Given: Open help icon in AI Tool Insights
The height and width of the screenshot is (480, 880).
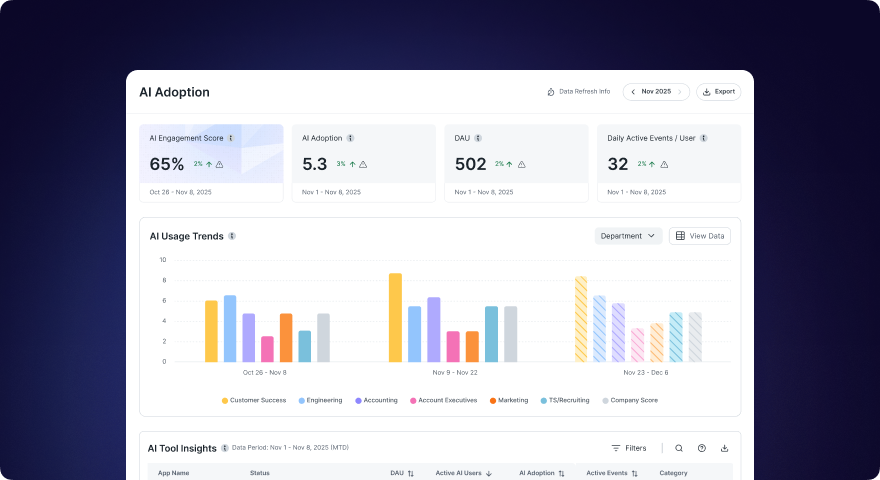Looking at the screenshot, I should click(702, 449).
